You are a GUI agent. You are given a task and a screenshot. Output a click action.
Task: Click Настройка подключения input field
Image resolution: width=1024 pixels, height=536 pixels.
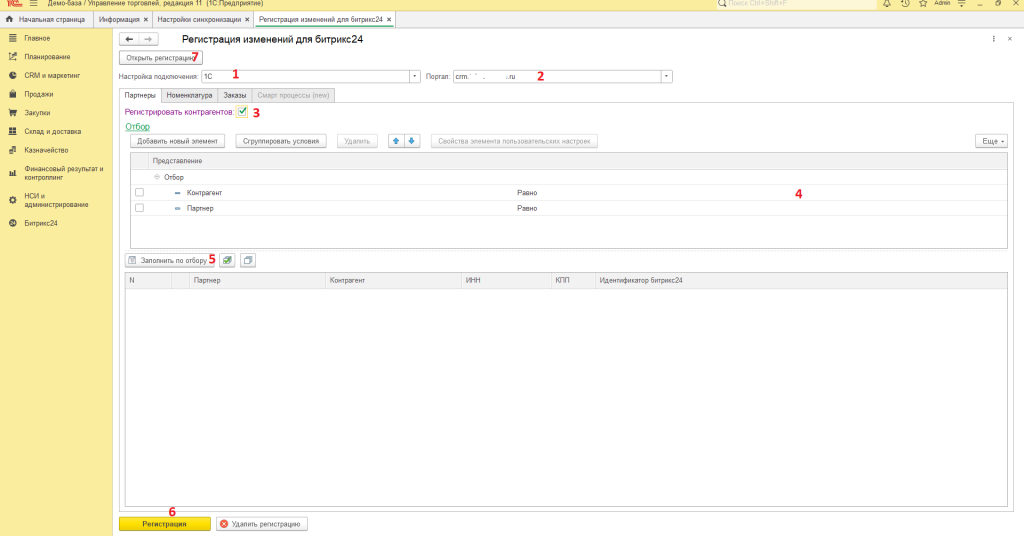pos(305,76)
